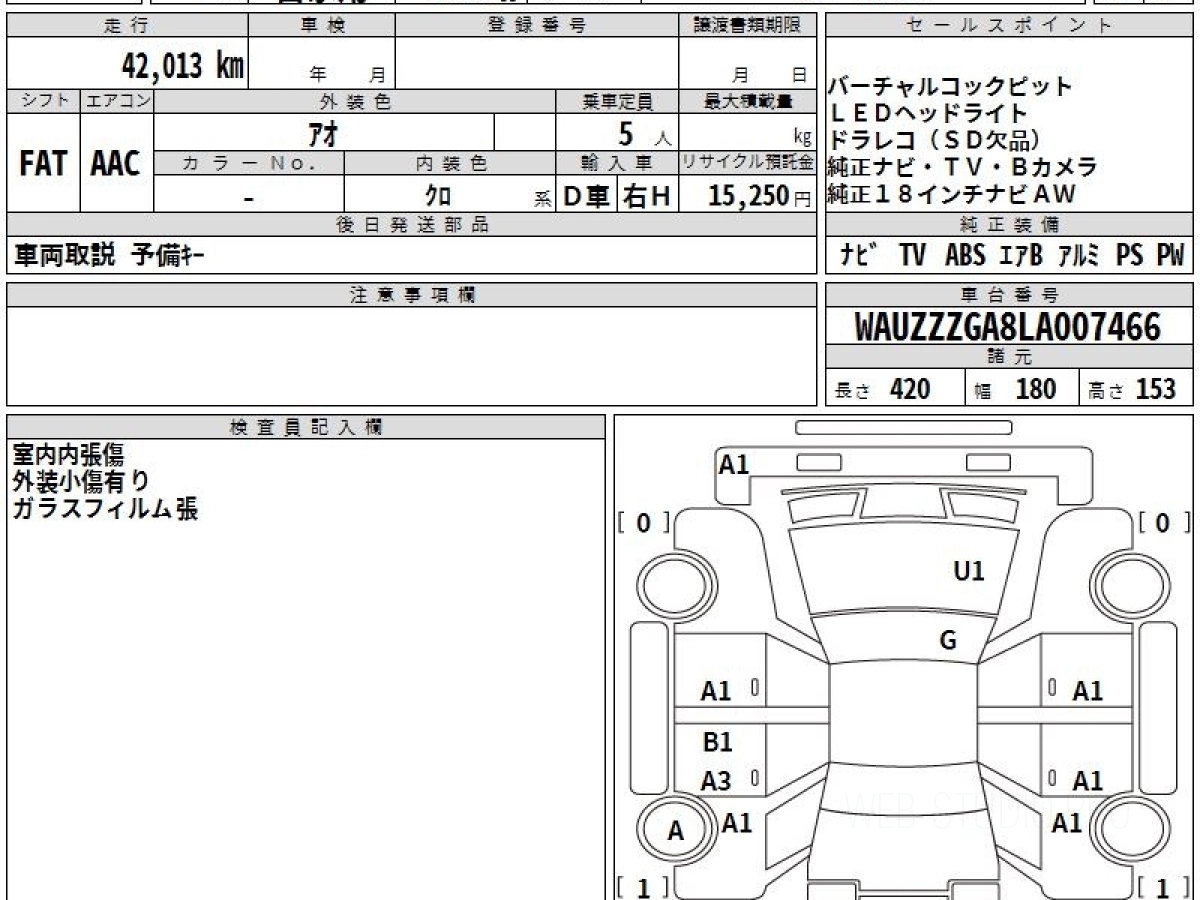Click the 高さ 153 height cell
Image resolution: width=1200 pixels, height=900 pixels.
tap(1136, 389)
